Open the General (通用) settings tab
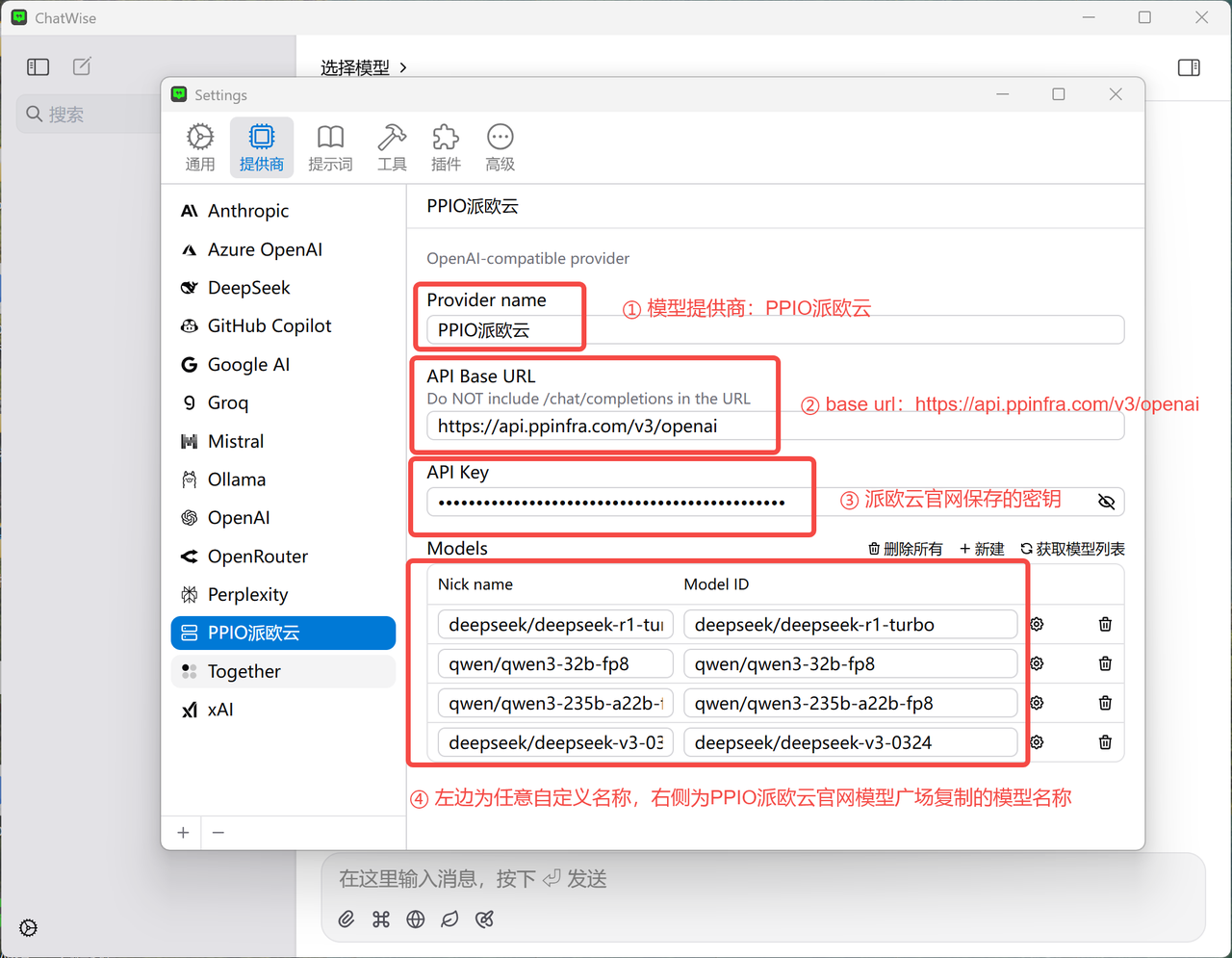Screen dimensions: 1232x958 200,147
